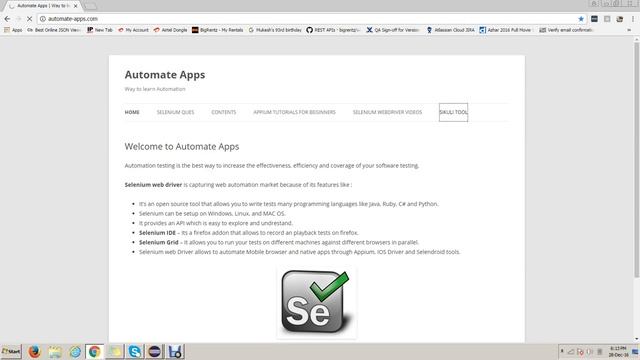Click the site info icon in address bar

coord(42,19)
